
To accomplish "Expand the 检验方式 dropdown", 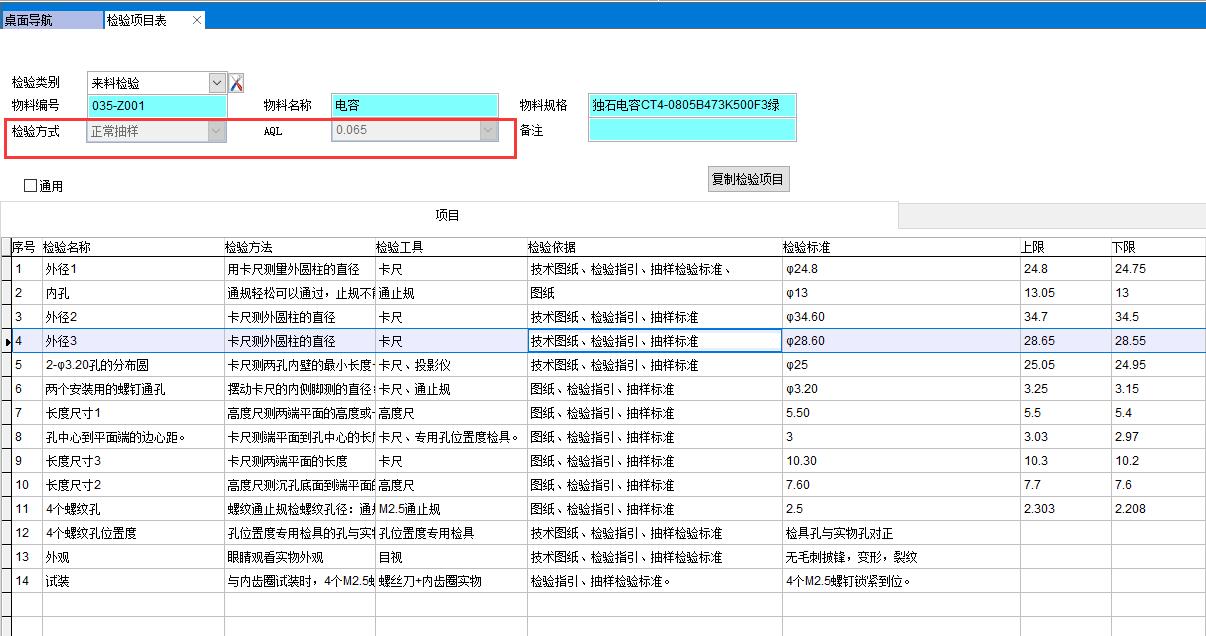I will 216,131.
